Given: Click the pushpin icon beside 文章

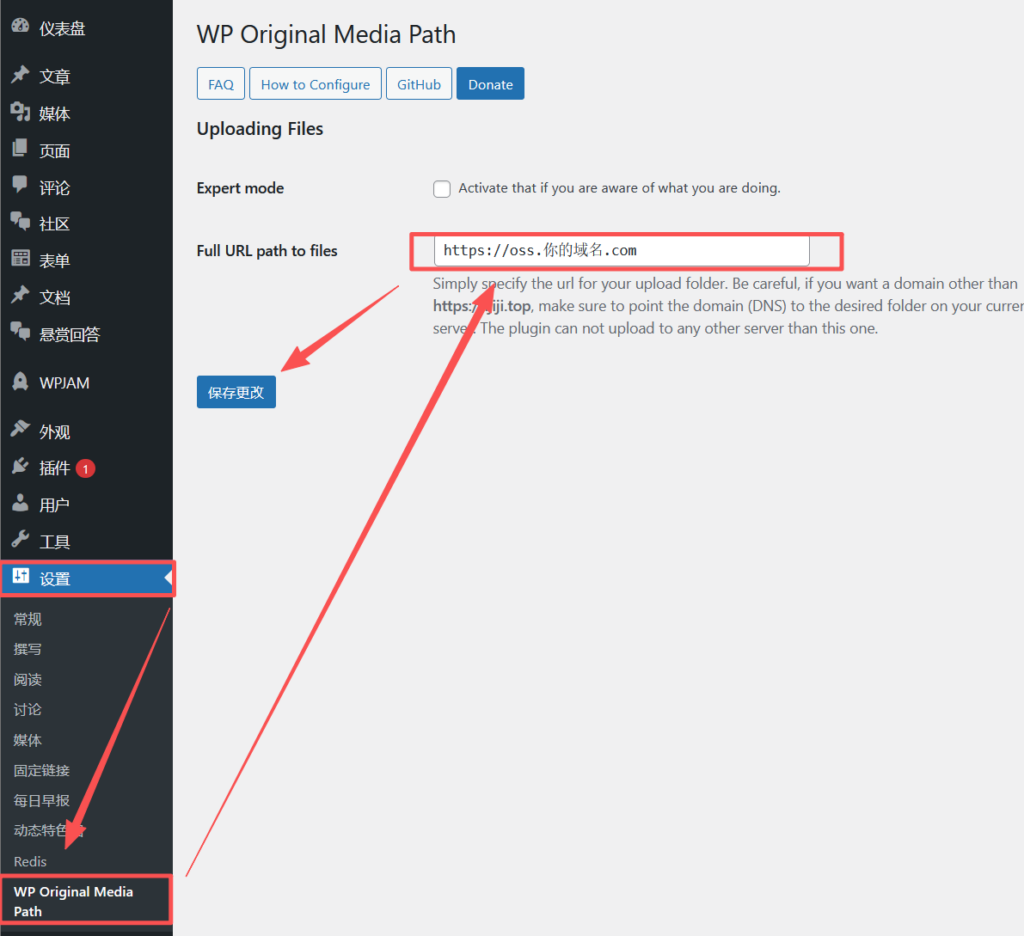Looking at the screenshot, I should pyautogui.click(x=20, y=76).
